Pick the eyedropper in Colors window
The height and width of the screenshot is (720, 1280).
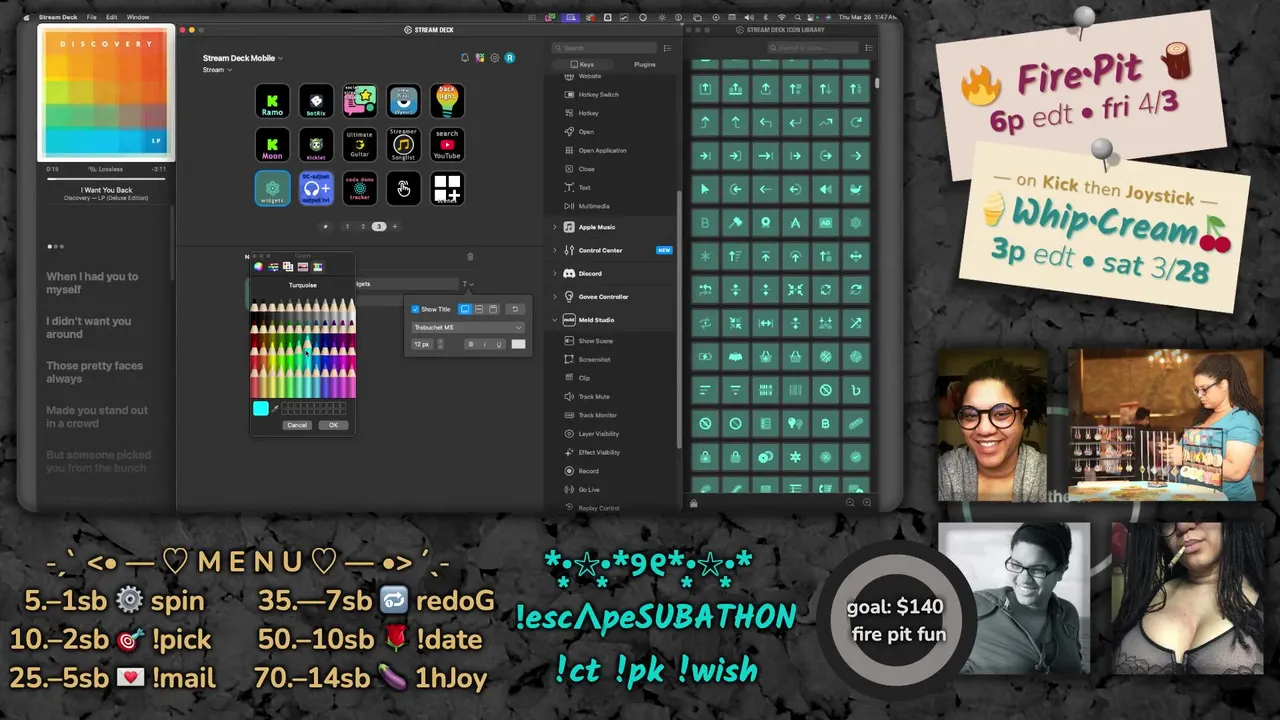click(275, 408)
